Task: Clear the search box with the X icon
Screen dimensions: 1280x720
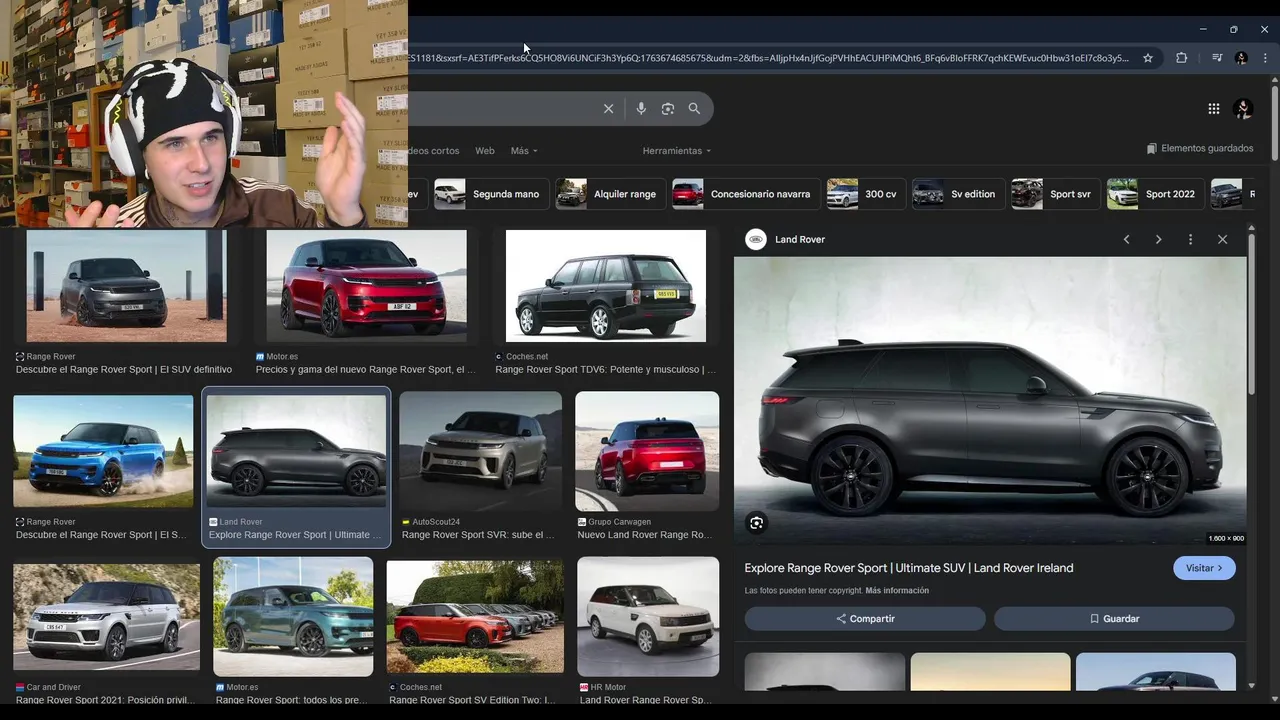Action: [608, 109]
